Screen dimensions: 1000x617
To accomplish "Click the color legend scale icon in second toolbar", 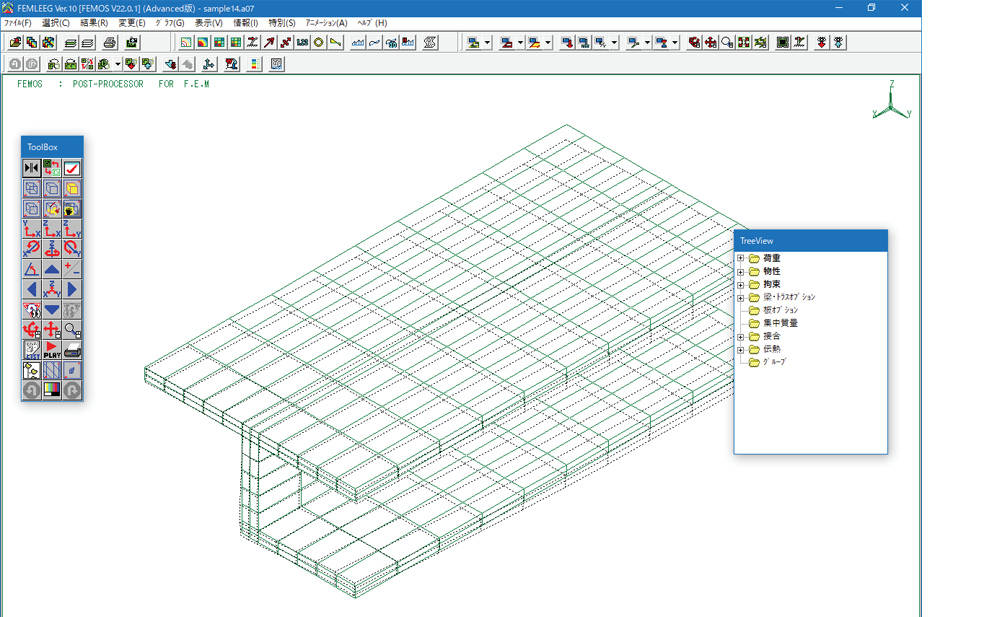I will point(254,64).
